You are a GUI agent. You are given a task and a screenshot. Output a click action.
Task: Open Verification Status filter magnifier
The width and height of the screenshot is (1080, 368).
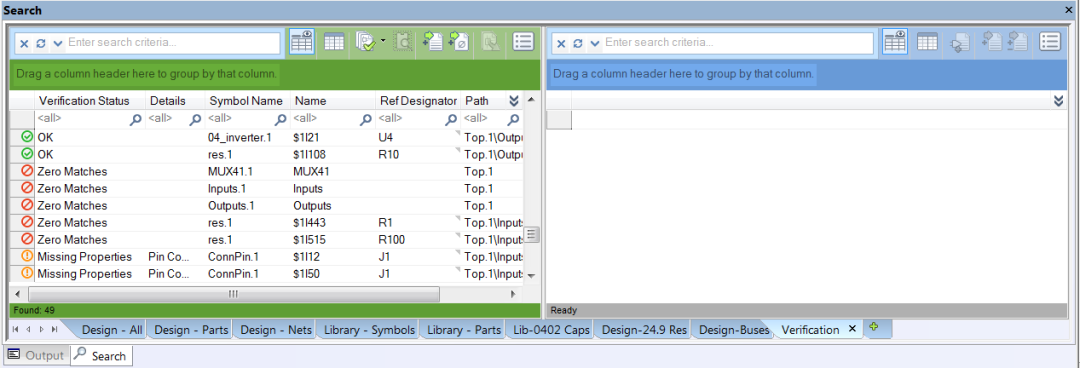[x=135, y=119]
